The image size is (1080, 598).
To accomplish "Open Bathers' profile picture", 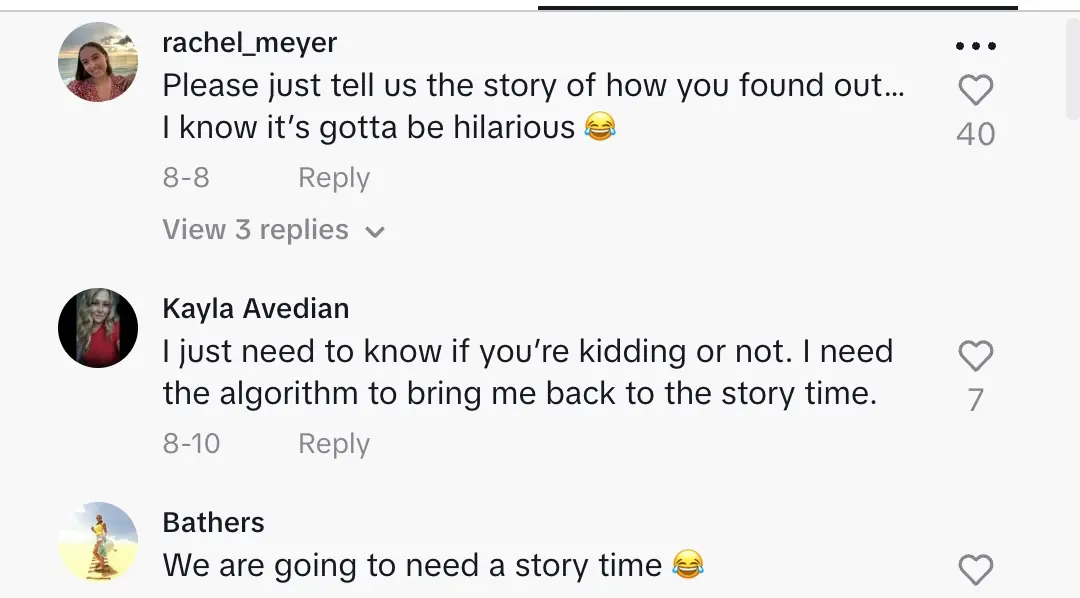I will (x=98, y=542).
